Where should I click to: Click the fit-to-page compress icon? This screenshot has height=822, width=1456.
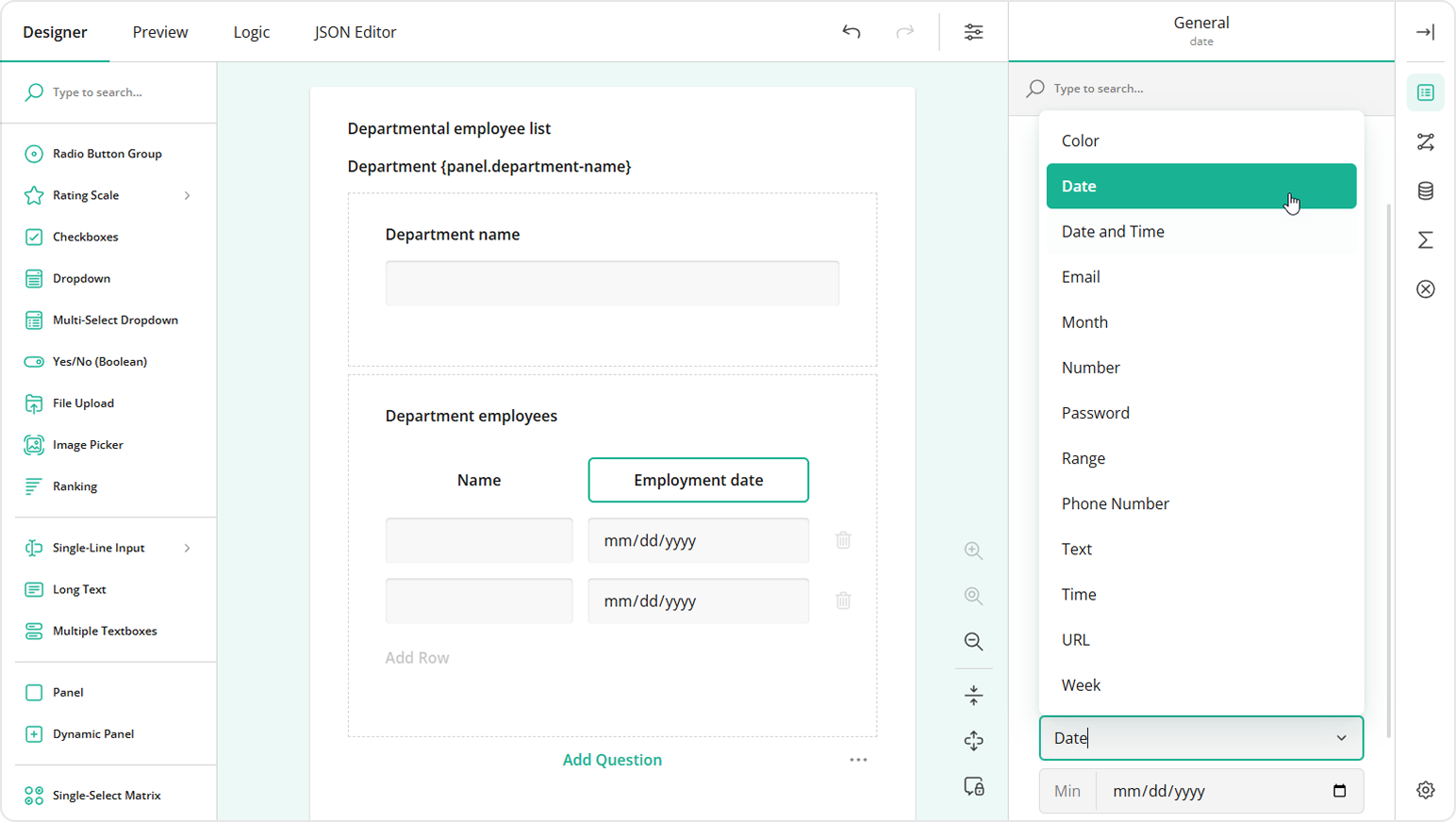973,695
